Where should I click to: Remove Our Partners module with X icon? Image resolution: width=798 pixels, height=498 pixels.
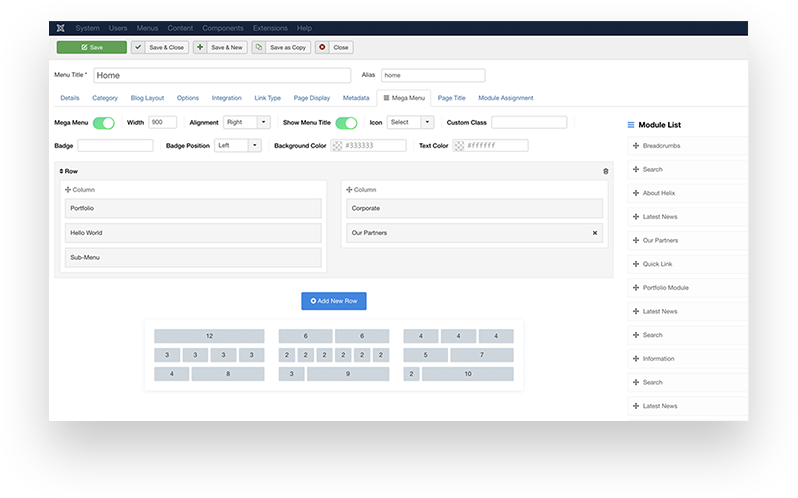(x=595, y=233)
